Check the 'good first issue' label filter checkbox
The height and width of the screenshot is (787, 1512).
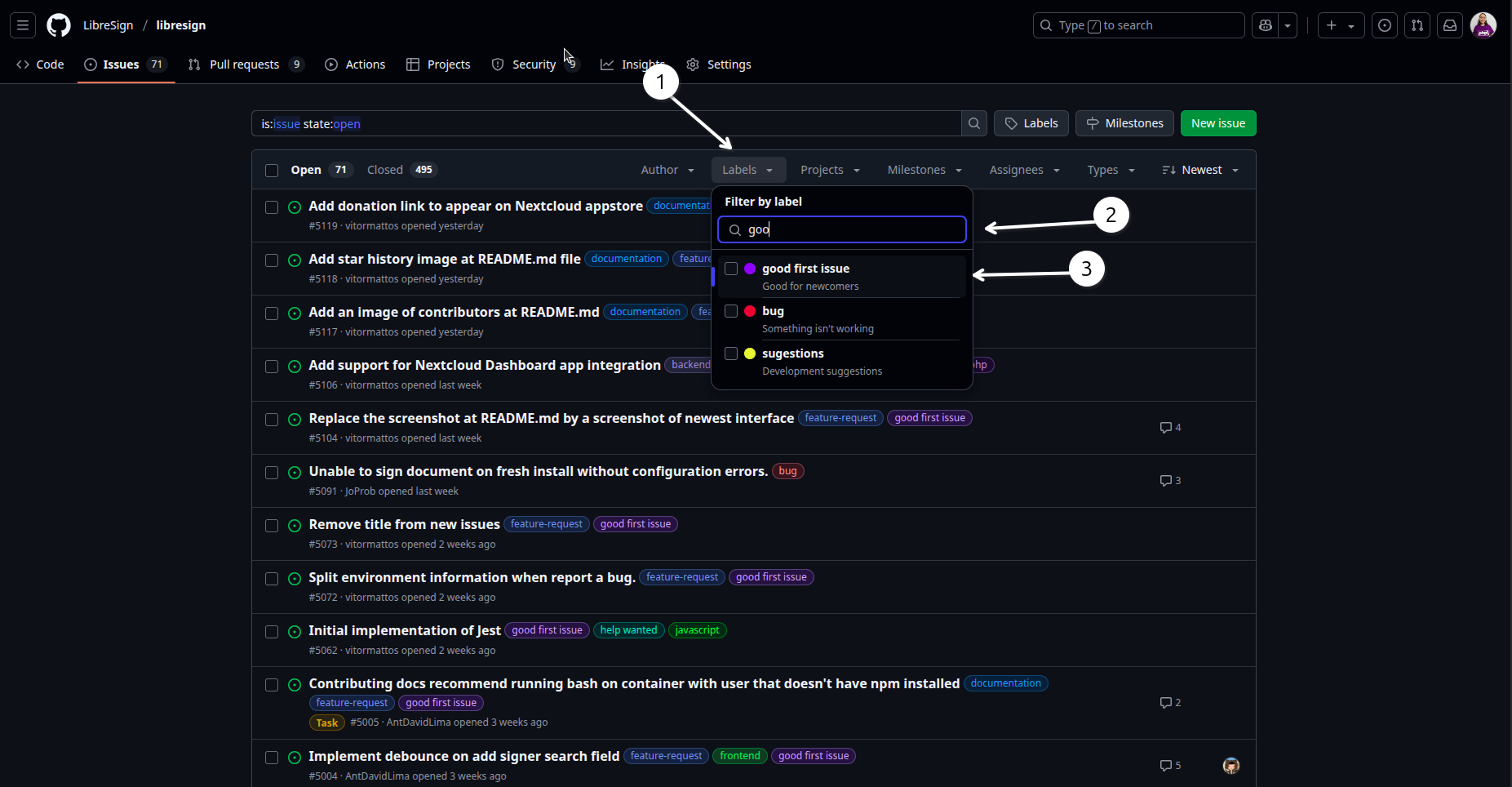pyautogui.click(x=731, y=269)
